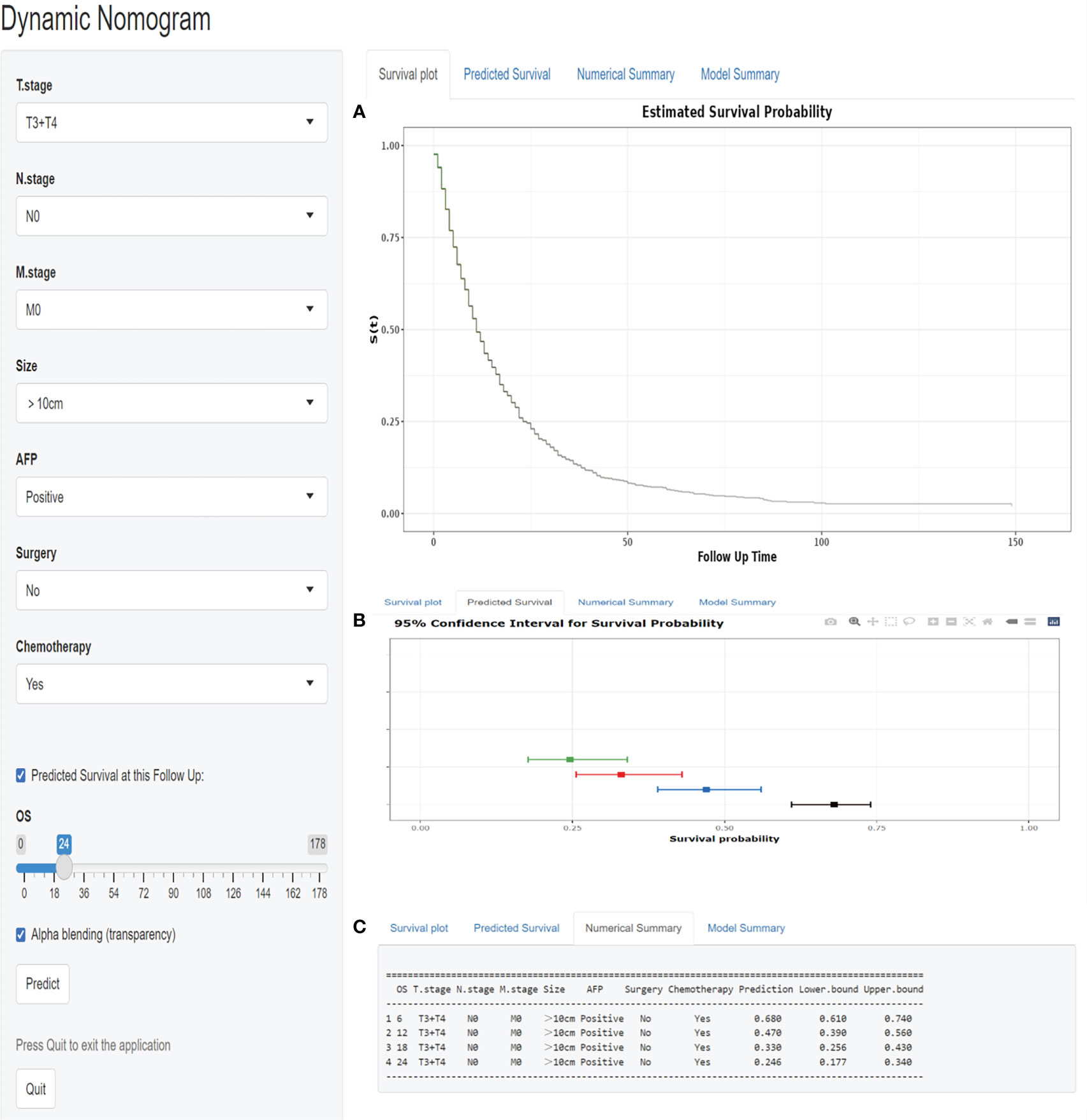Select Numerical Summary tab in panel C
This screenshot has height=1120, width=1087.
[x=633, y=928]
